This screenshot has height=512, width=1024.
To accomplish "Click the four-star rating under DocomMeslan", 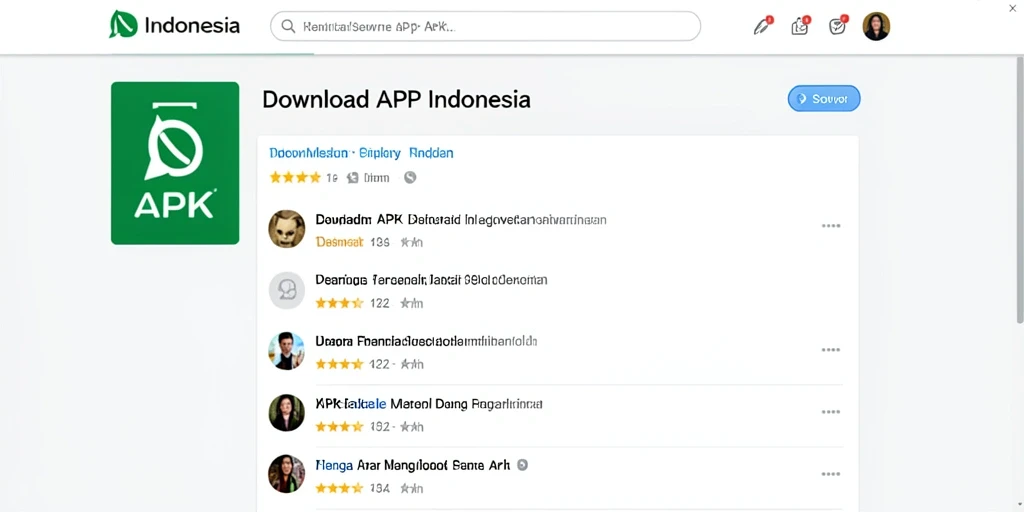I will tap(295, 177).
